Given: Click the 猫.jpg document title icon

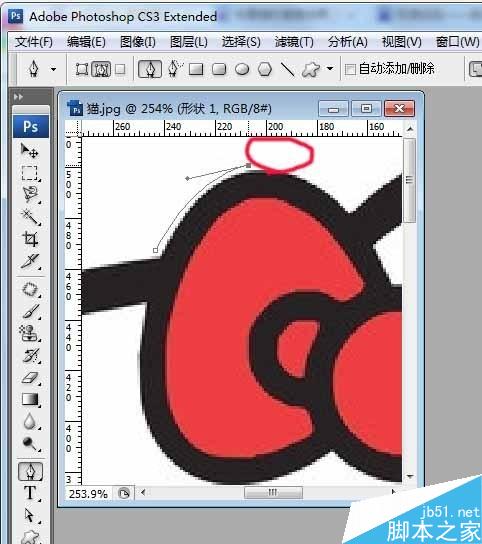Looking at the screenshot, I should (75, 108).
